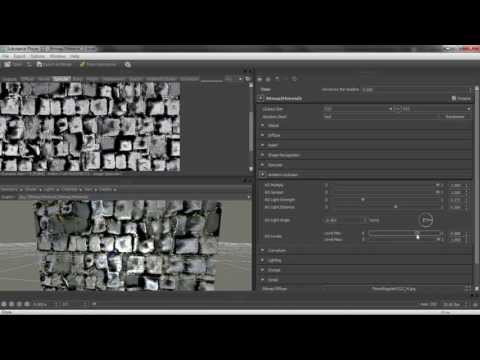The height and width of the screenshot is (360, 480).
Task: Open the File menu
Action: 5,56
